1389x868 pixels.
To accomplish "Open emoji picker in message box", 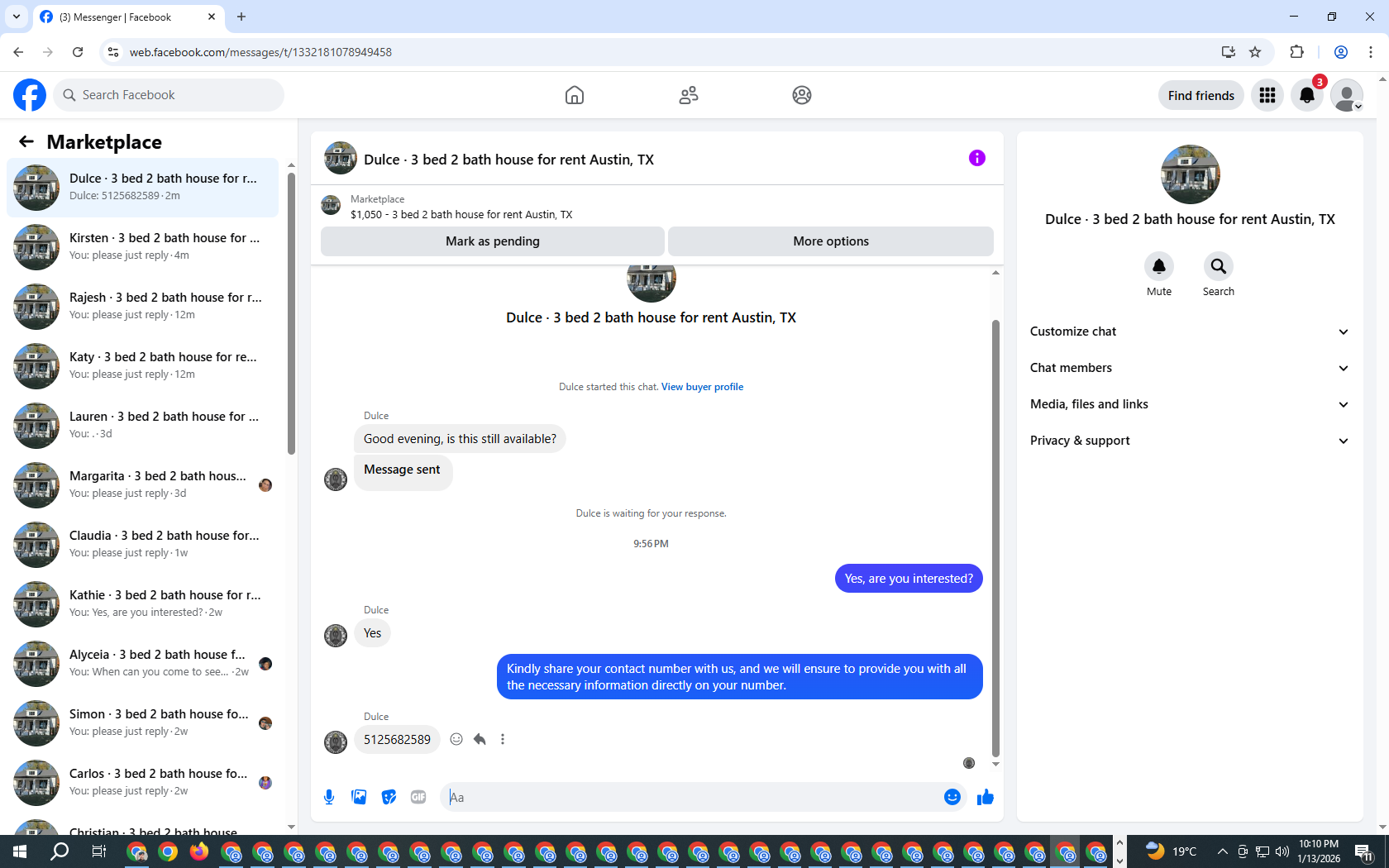I will [952, 797].
